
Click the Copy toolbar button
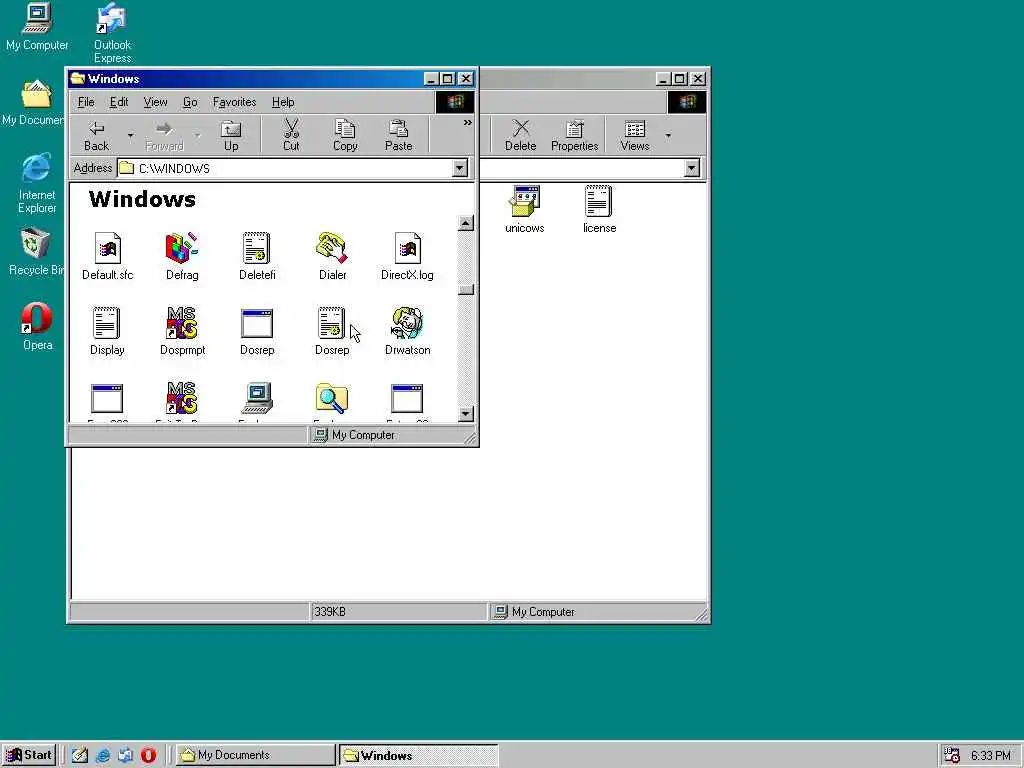pos(345,135)
